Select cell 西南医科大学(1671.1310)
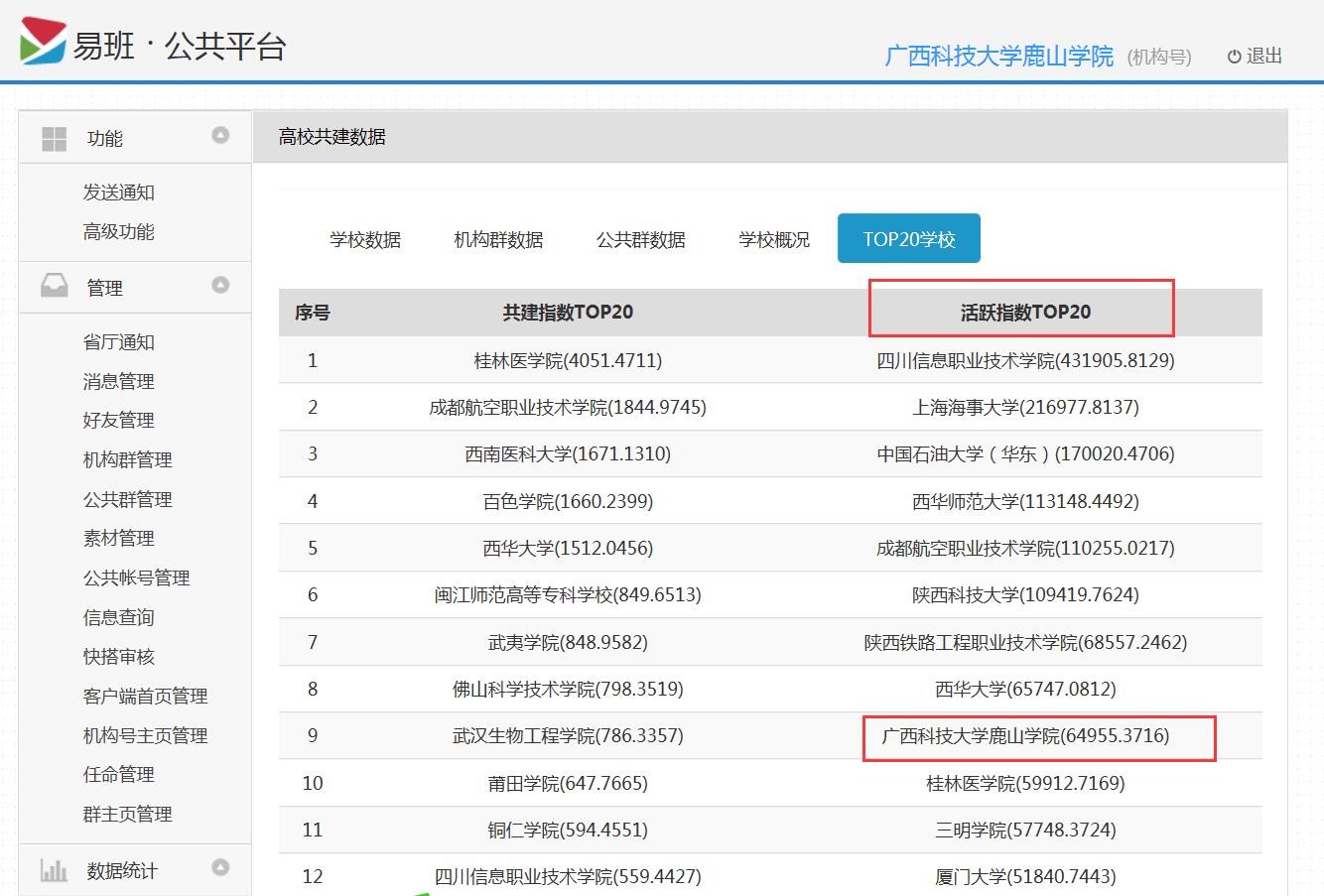 [568, 453]
